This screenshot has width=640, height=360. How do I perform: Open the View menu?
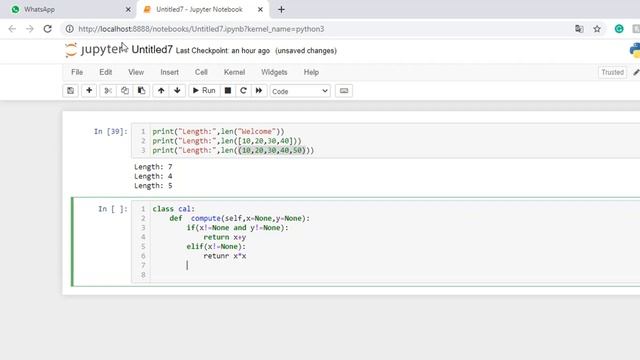(x=136, y=72)
